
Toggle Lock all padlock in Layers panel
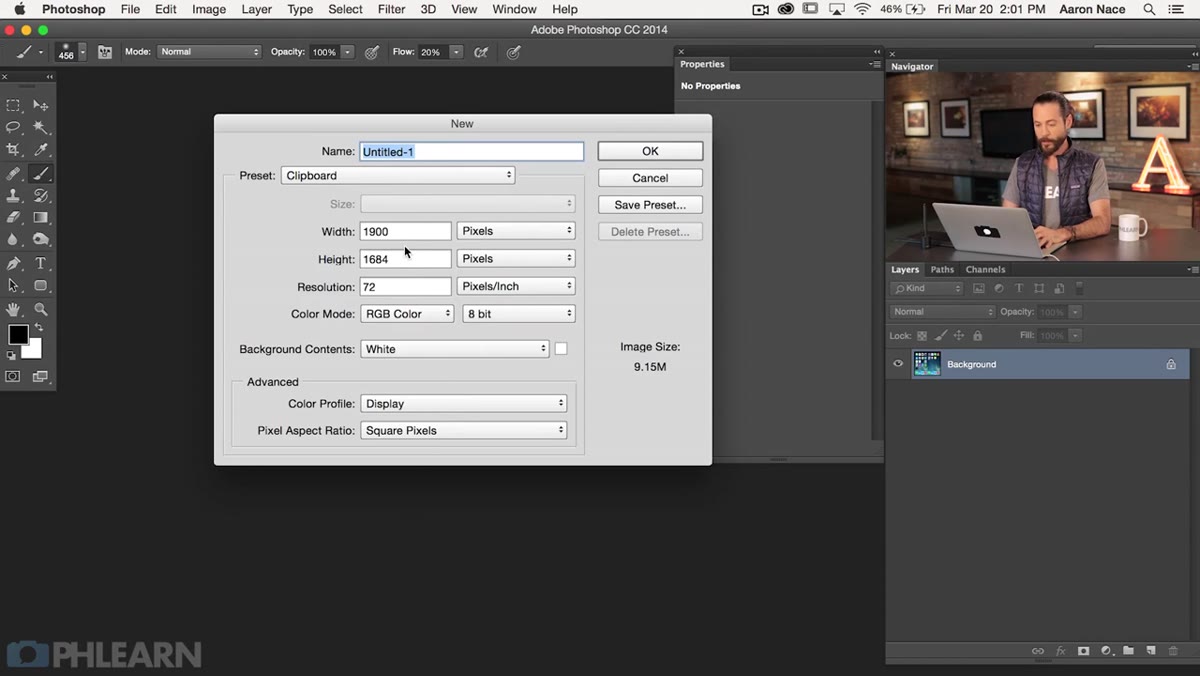978,336
